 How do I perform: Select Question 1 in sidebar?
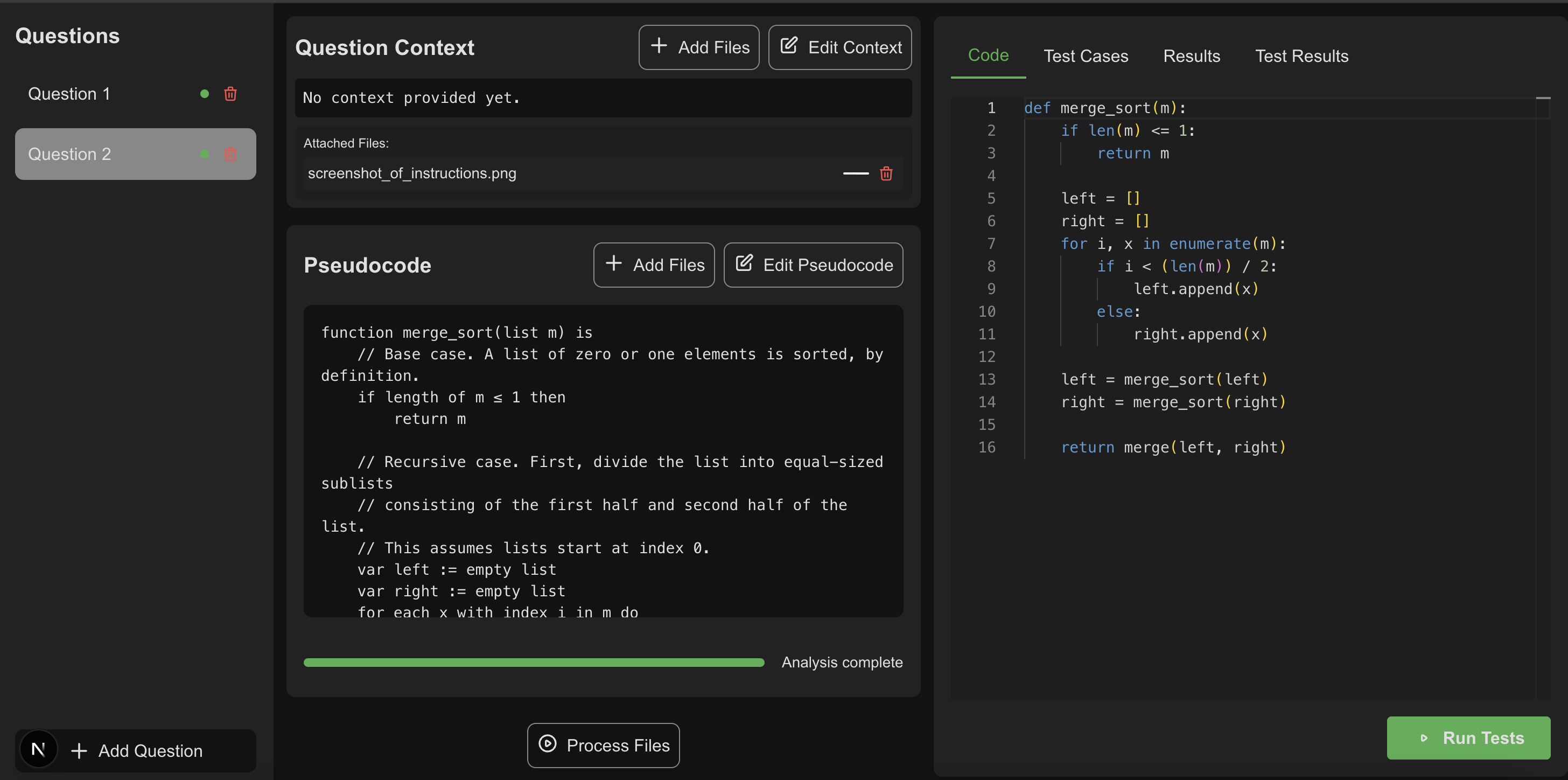(x=69, y=94)
